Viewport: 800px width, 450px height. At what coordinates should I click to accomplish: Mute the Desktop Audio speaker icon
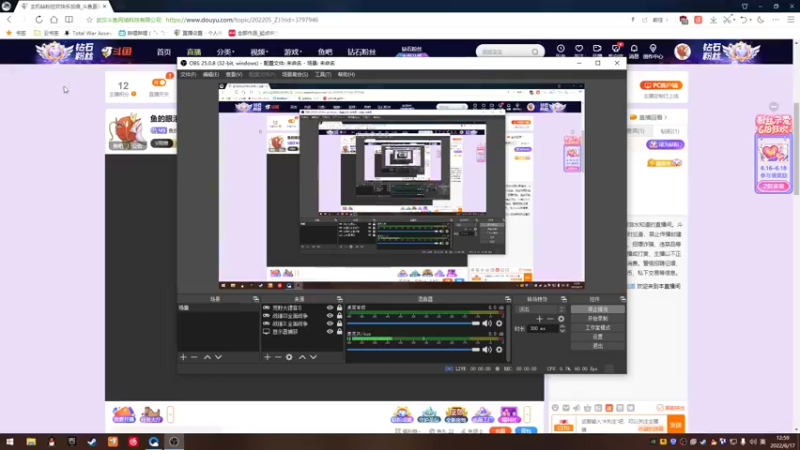(x=487, y=323)
